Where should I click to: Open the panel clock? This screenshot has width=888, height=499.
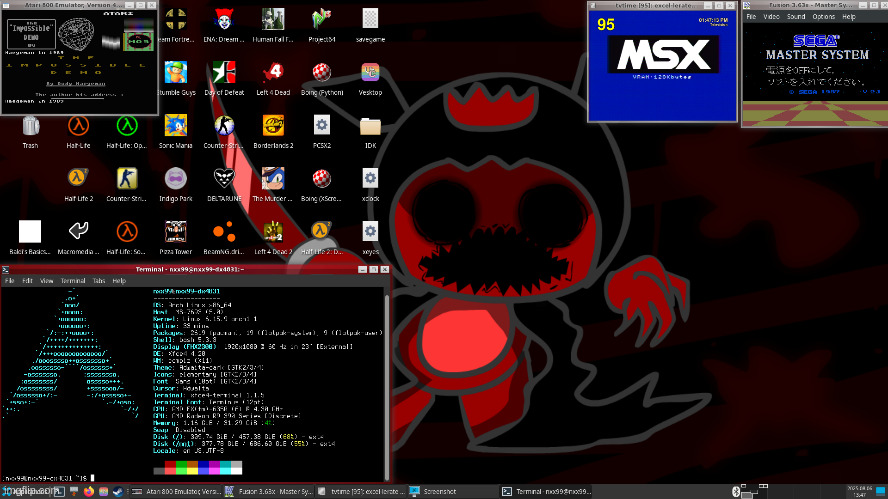(859, 492)
